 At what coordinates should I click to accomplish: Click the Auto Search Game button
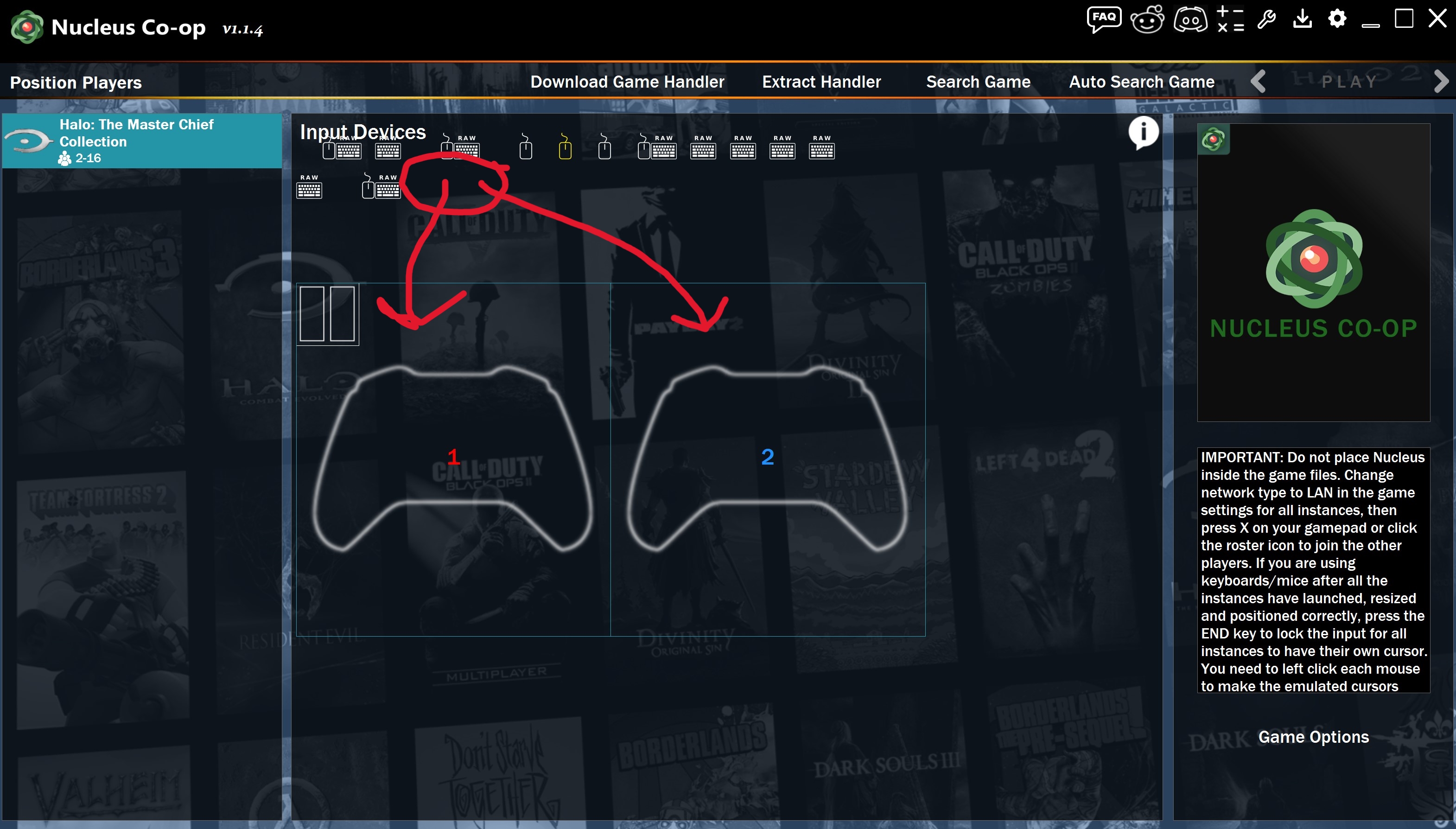1141,82
